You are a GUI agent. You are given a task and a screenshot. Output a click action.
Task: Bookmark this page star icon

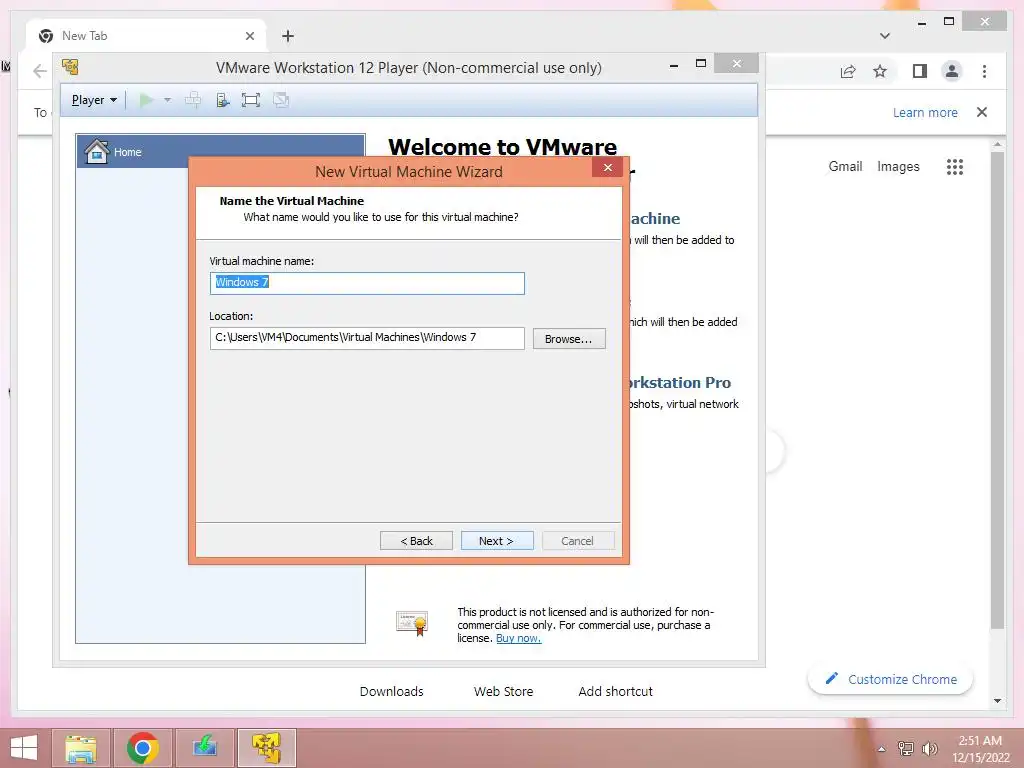(x=880, y=71)
